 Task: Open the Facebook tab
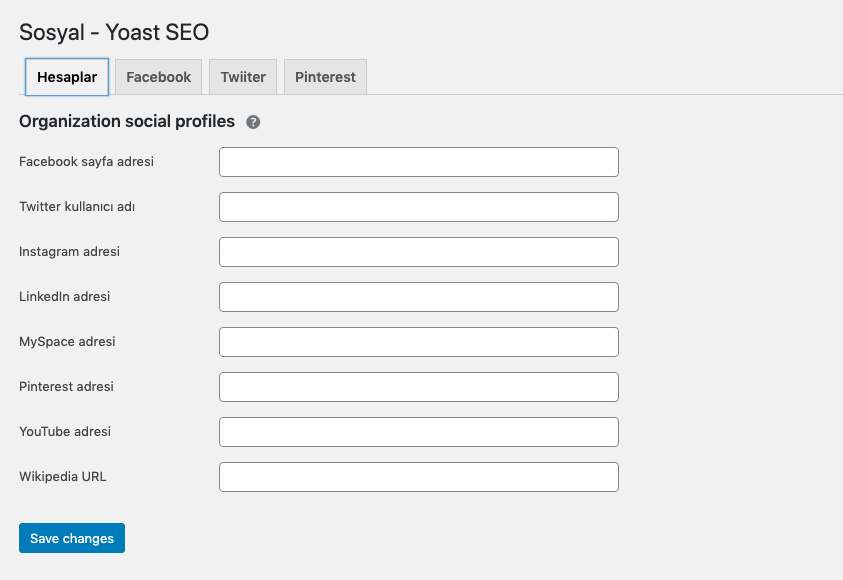pos(158,77)
